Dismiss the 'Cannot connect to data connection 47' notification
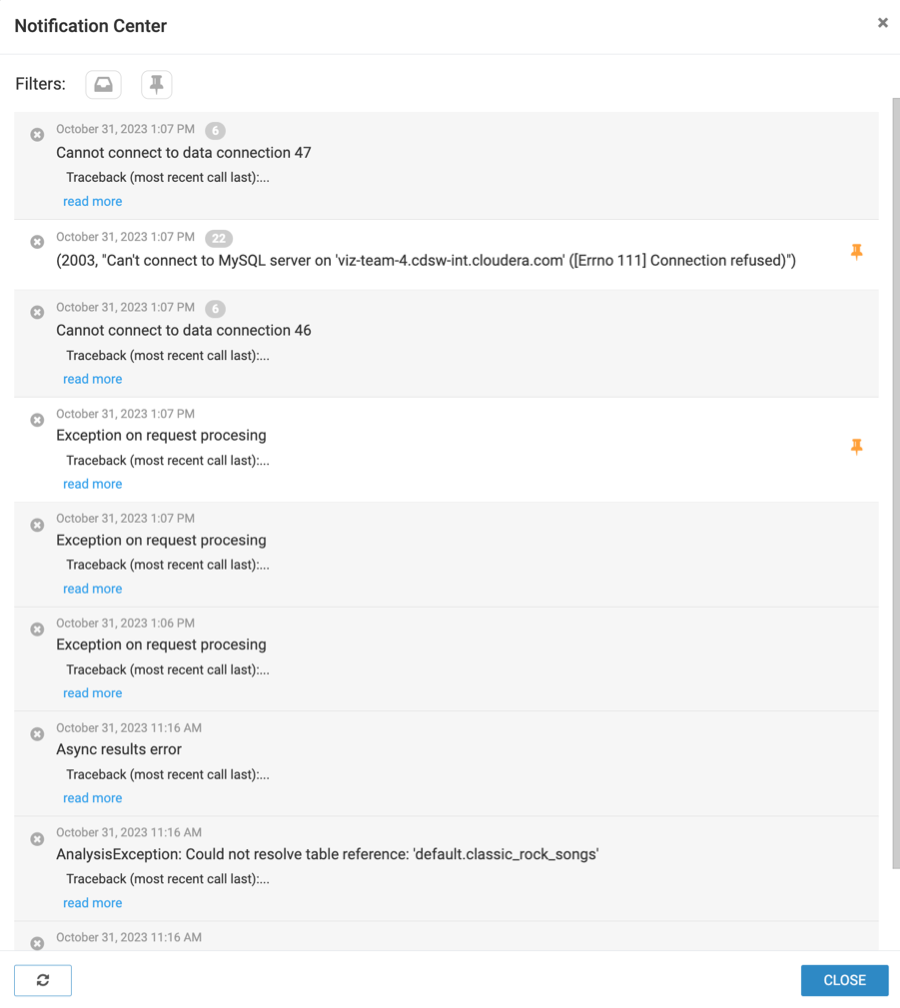 tap(37, 135)
